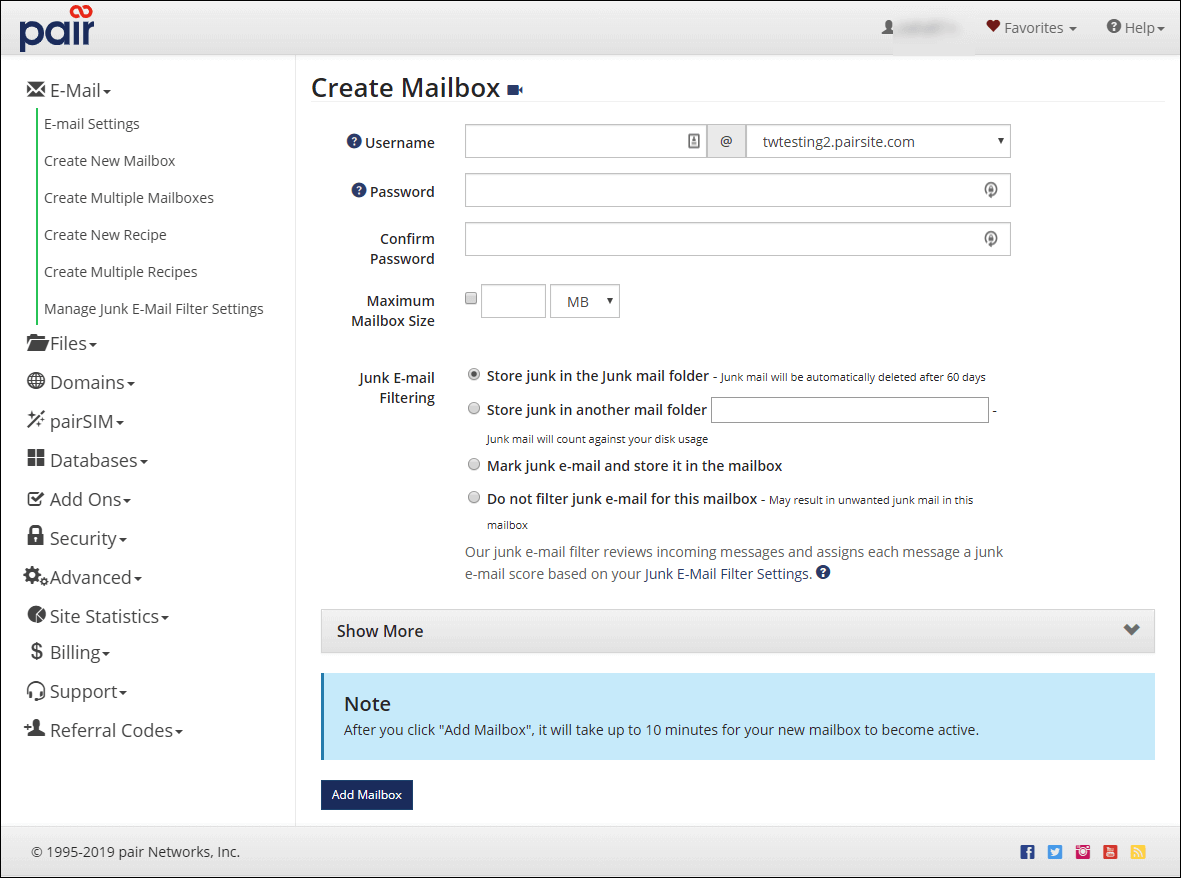Screen dimensions: 1181x878
Task: Click the Show More chevron arrow
Action: (1131, 630)
